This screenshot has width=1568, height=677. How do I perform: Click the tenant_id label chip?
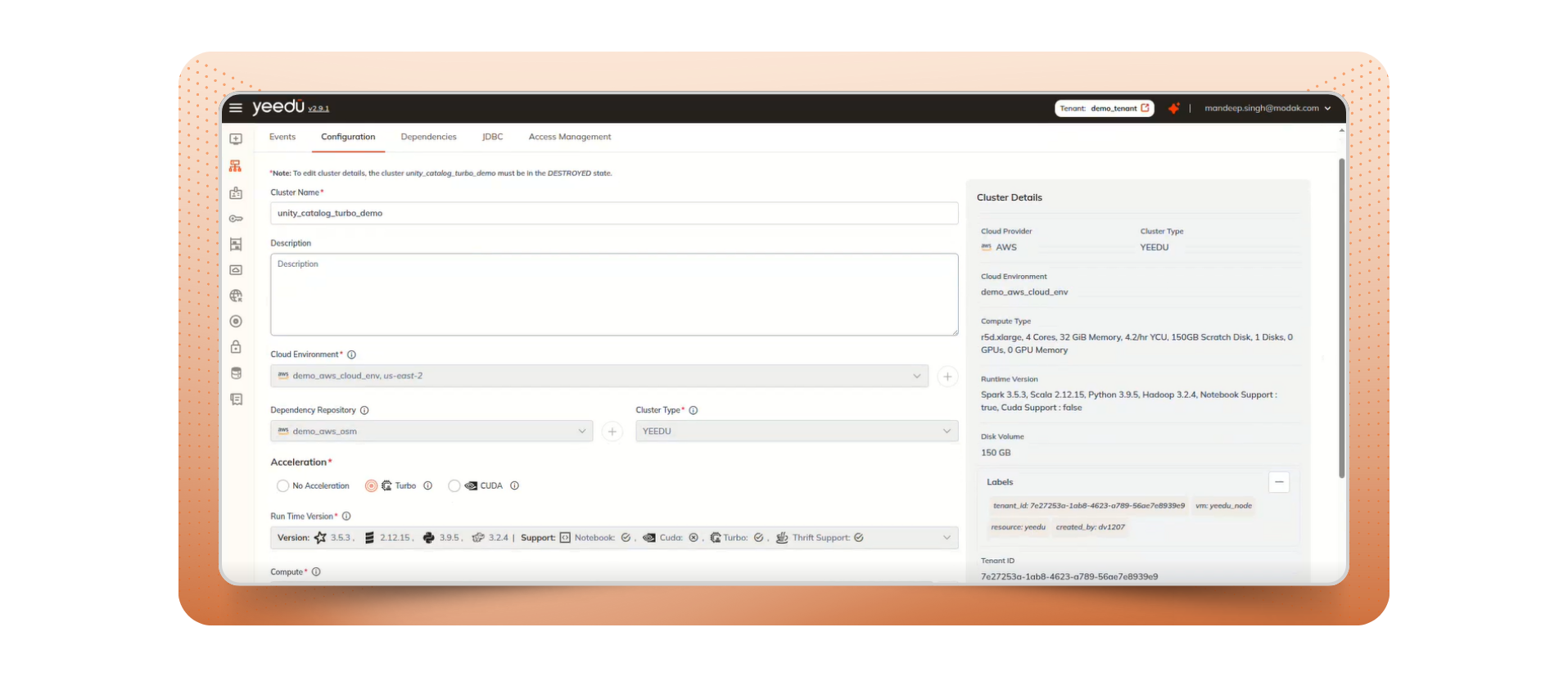(x=1089, y=506)
